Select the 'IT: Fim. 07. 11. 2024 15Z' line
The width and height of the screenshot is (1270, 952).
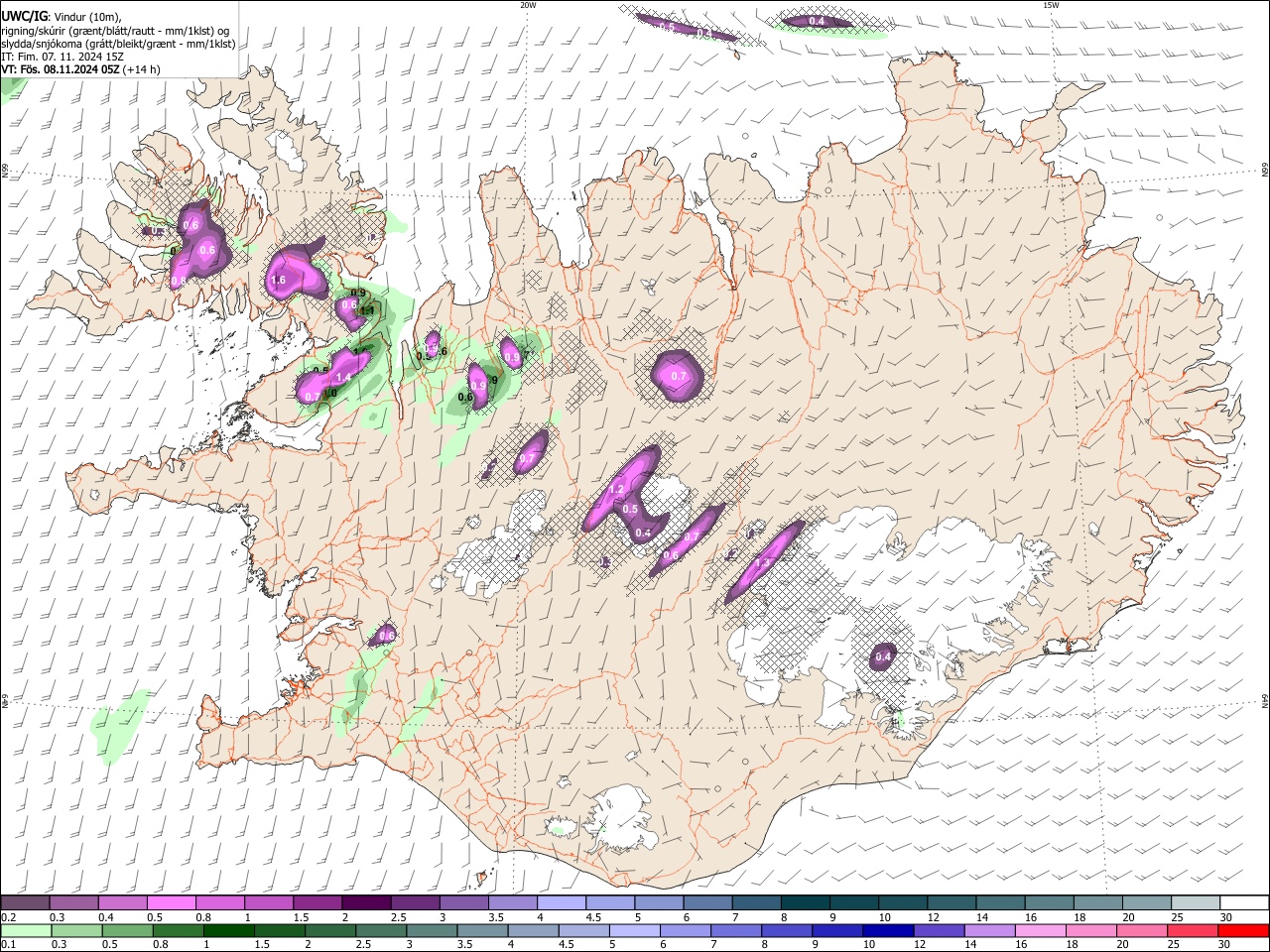pyautogui.click(x=63, y=57)
